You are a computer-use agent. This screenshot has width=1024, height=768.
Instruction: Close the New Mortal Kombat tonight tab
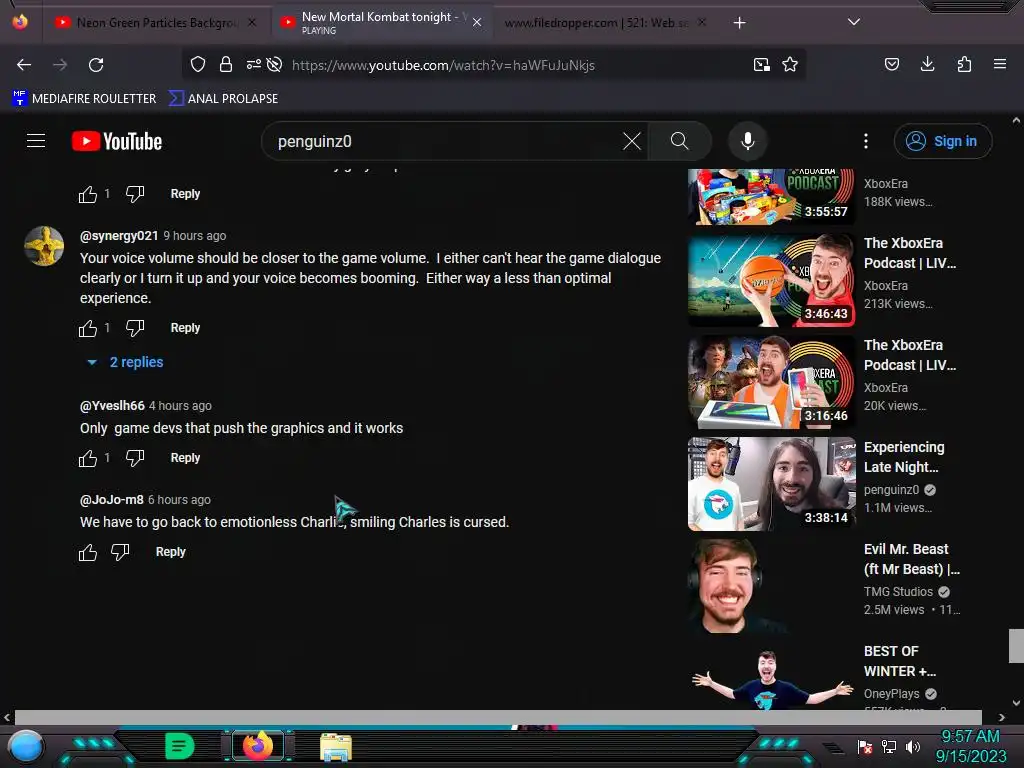tap(477, 22)
